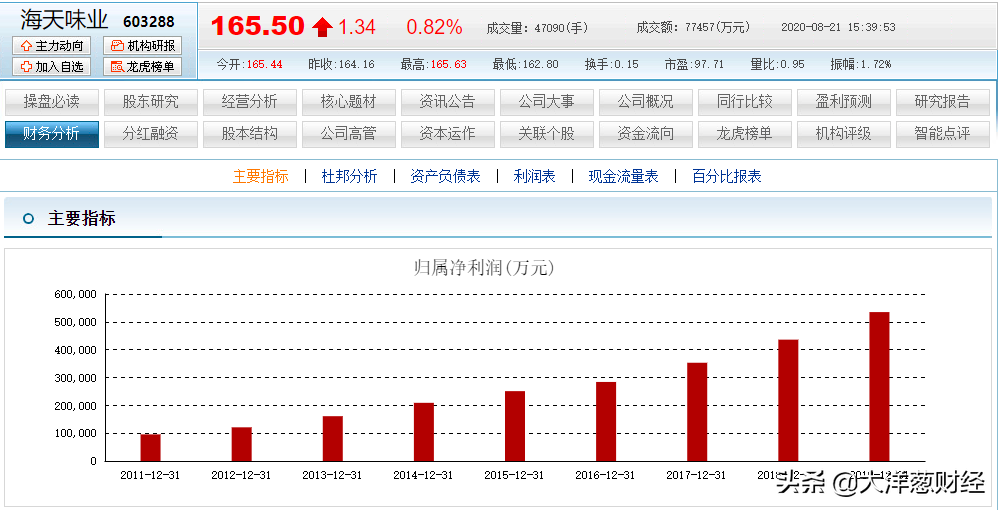Click the 2013-12-31 profit bar
1000x510 pixels.
(333, 439)
